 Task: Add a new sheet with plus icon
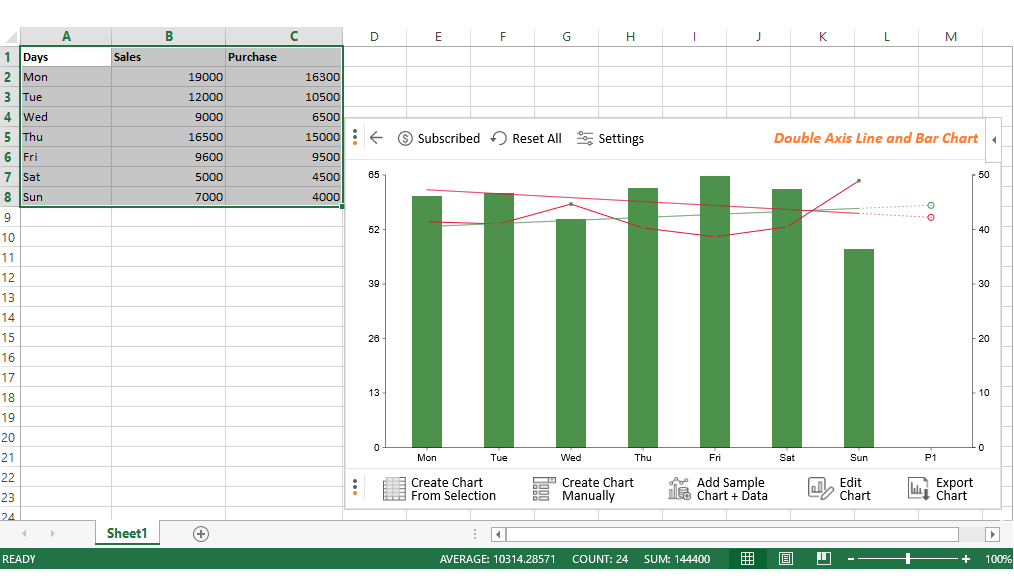click(x=200, y=534)
